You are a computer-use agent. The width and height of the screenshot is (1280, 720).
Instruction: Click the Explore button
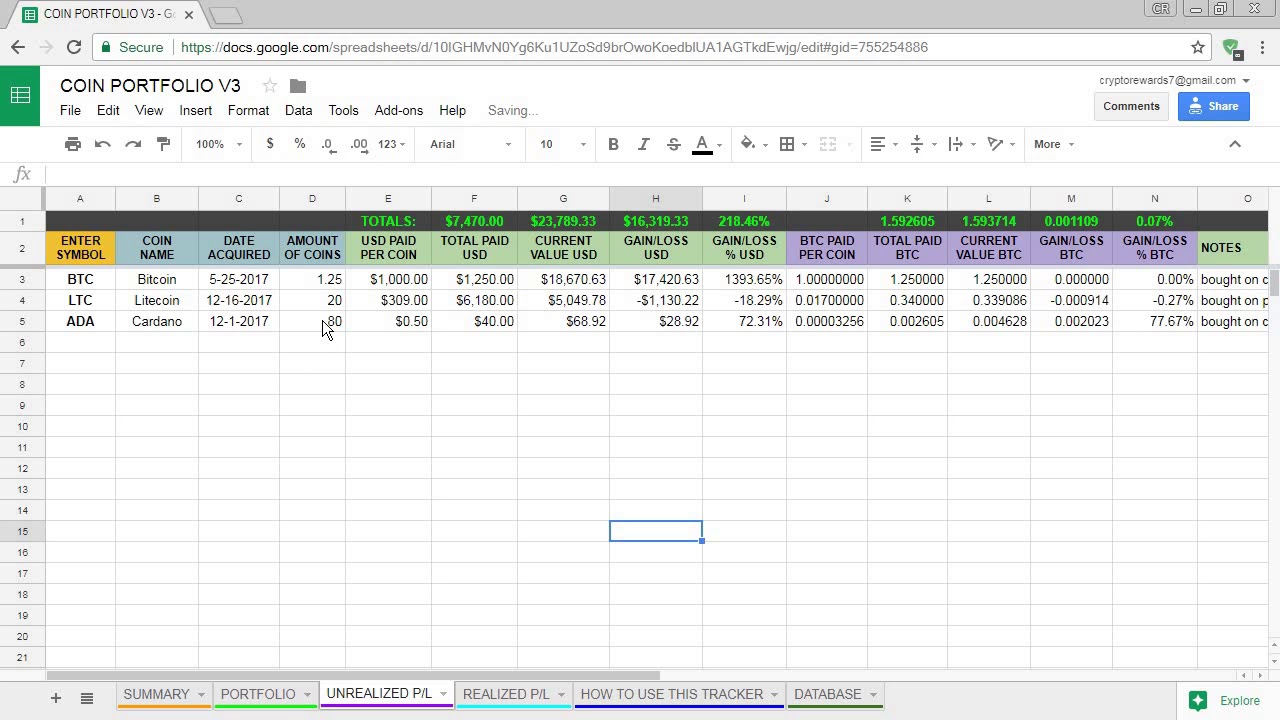pos(1224,701)
